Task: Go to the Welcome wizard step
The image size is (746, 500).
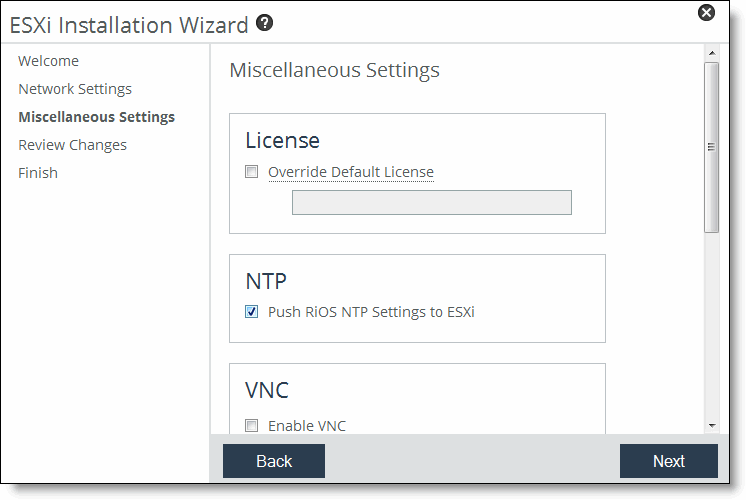Action: [x=48, y=61]
